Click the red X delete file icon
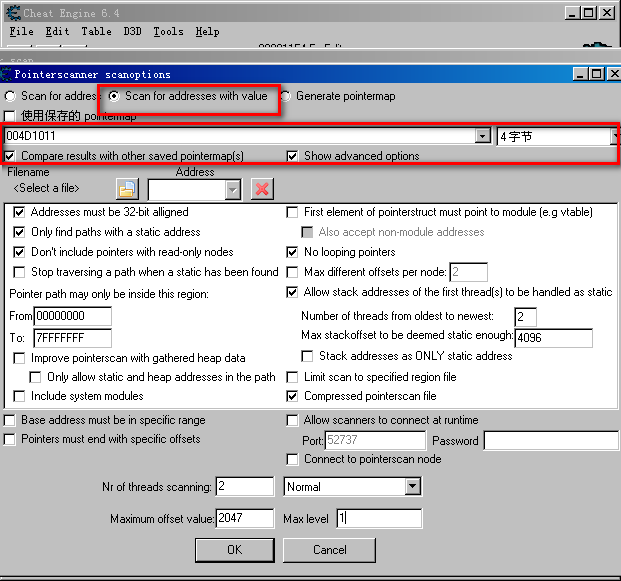Screen dimensions: 621x581 click(x=262, y=189)
